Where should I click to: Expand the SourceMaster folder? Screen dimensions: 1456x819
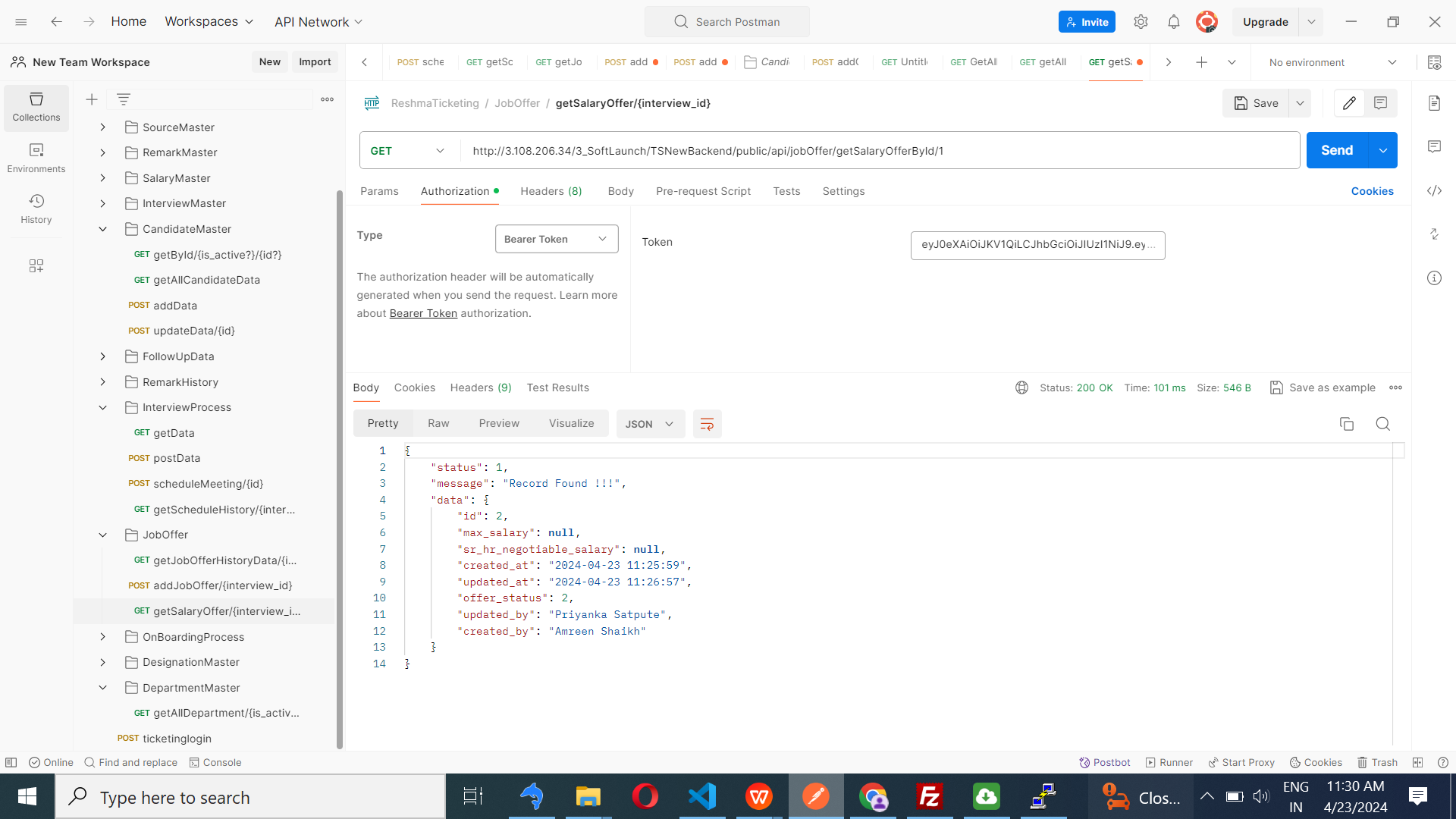point(102,127)
